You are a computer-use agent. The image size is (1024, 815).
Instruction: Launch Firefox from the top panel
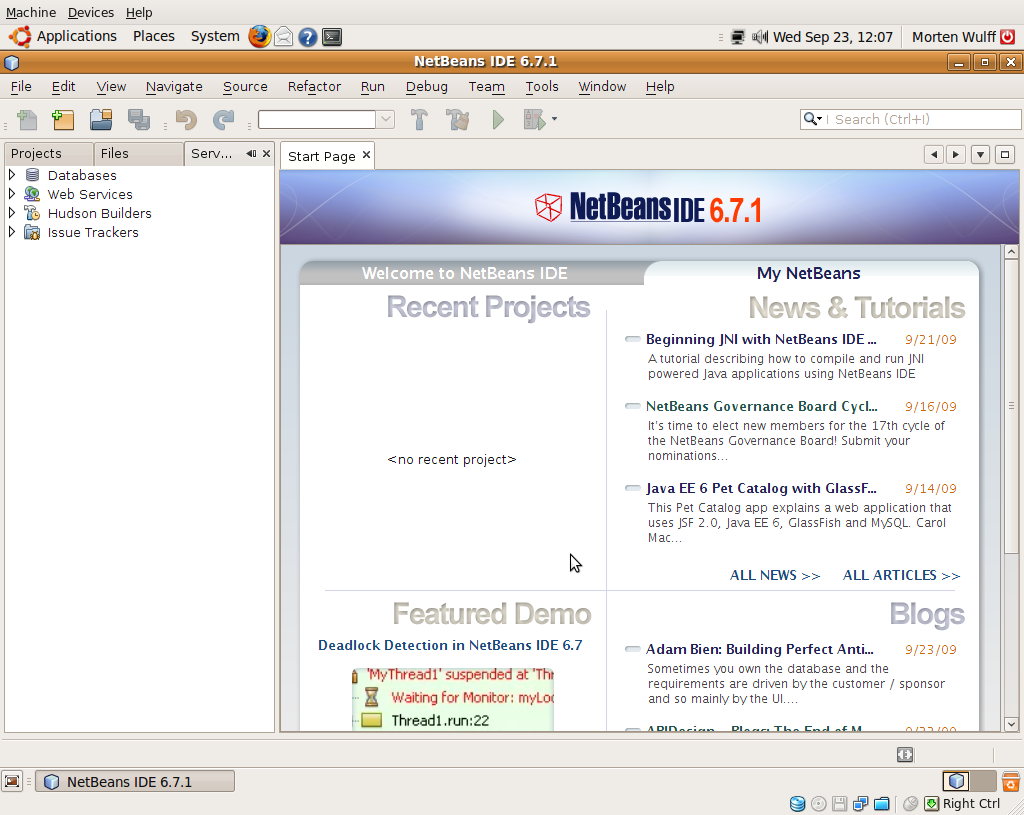259,37
